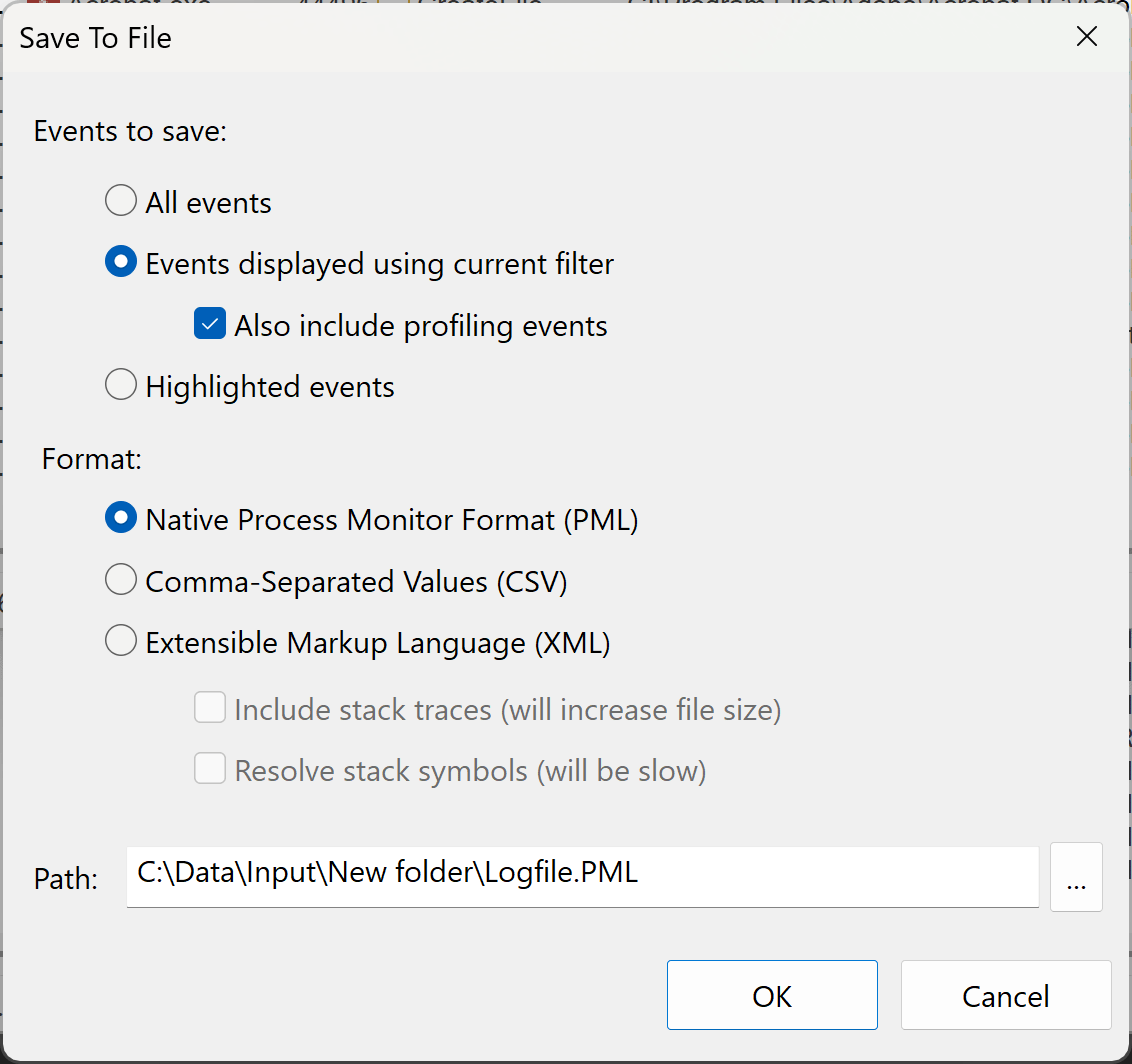Click the "Save To File" title bar

point(95,37)
